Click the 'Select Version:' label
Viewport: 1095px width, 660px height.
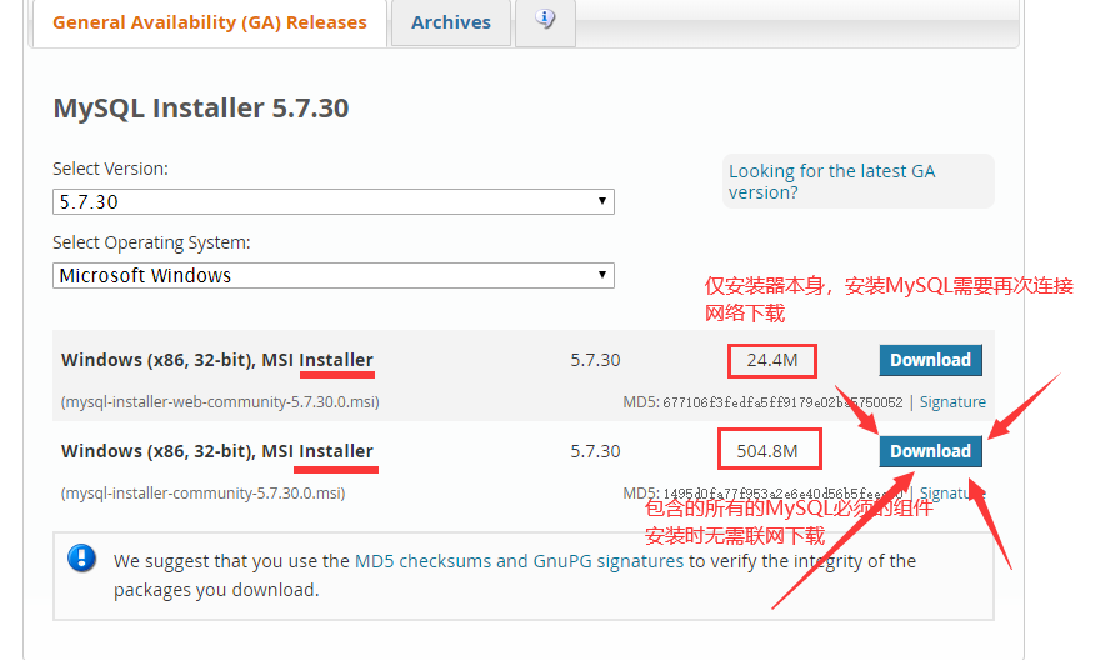[x=110, y=169]
